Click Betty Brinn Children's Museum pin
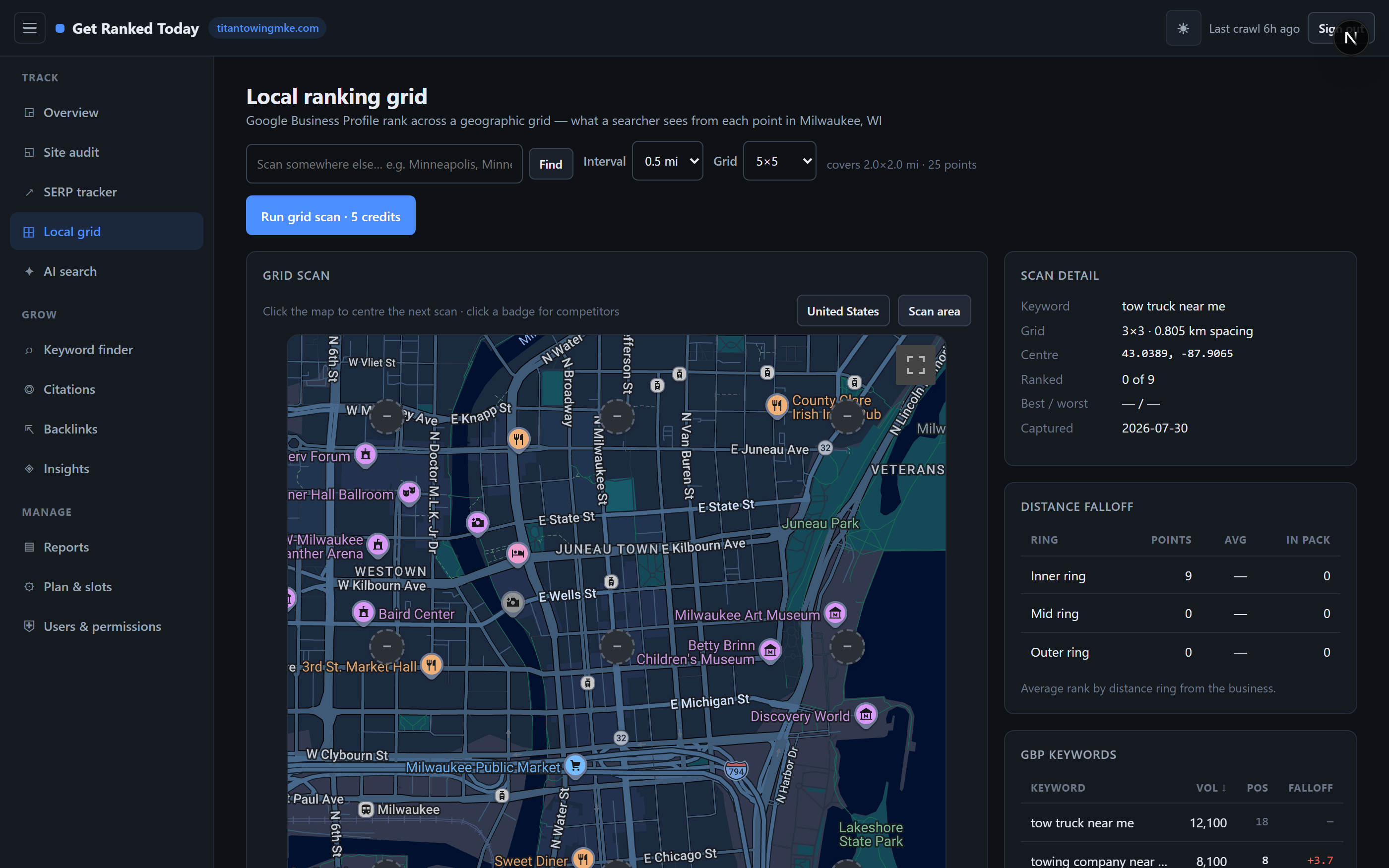Image resolution: width=1389 pixels, height=868 pixels. (x=770, y=651)
